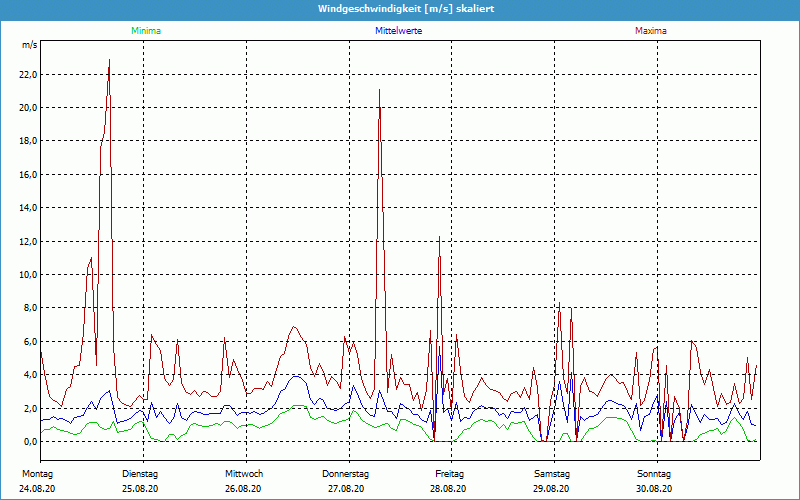Click the date 28.08.20
The image size is (800, 500).
point(448,489)
